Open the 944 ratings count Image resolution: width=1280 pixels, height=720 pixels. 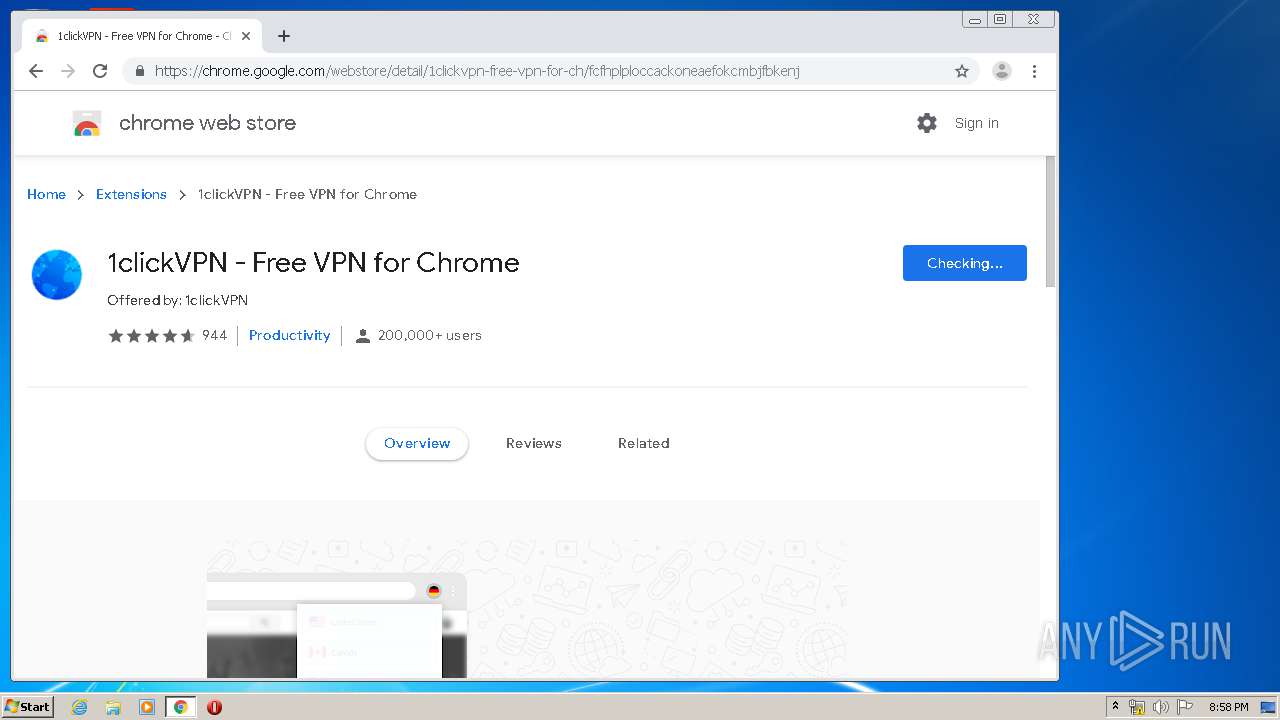click(214, 336)
